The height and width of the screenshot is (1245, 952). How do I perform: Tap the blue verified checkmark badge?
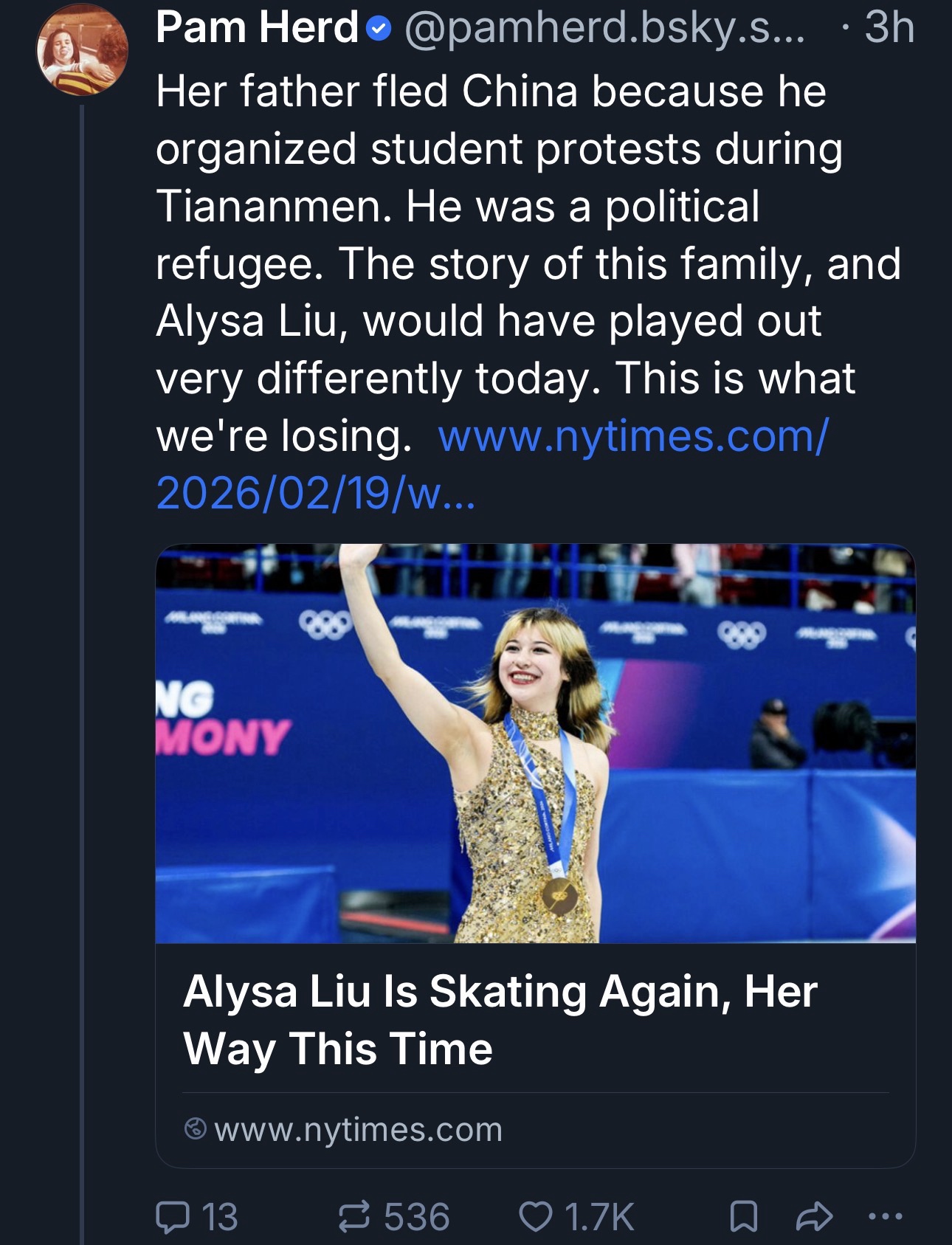point(379,29)
